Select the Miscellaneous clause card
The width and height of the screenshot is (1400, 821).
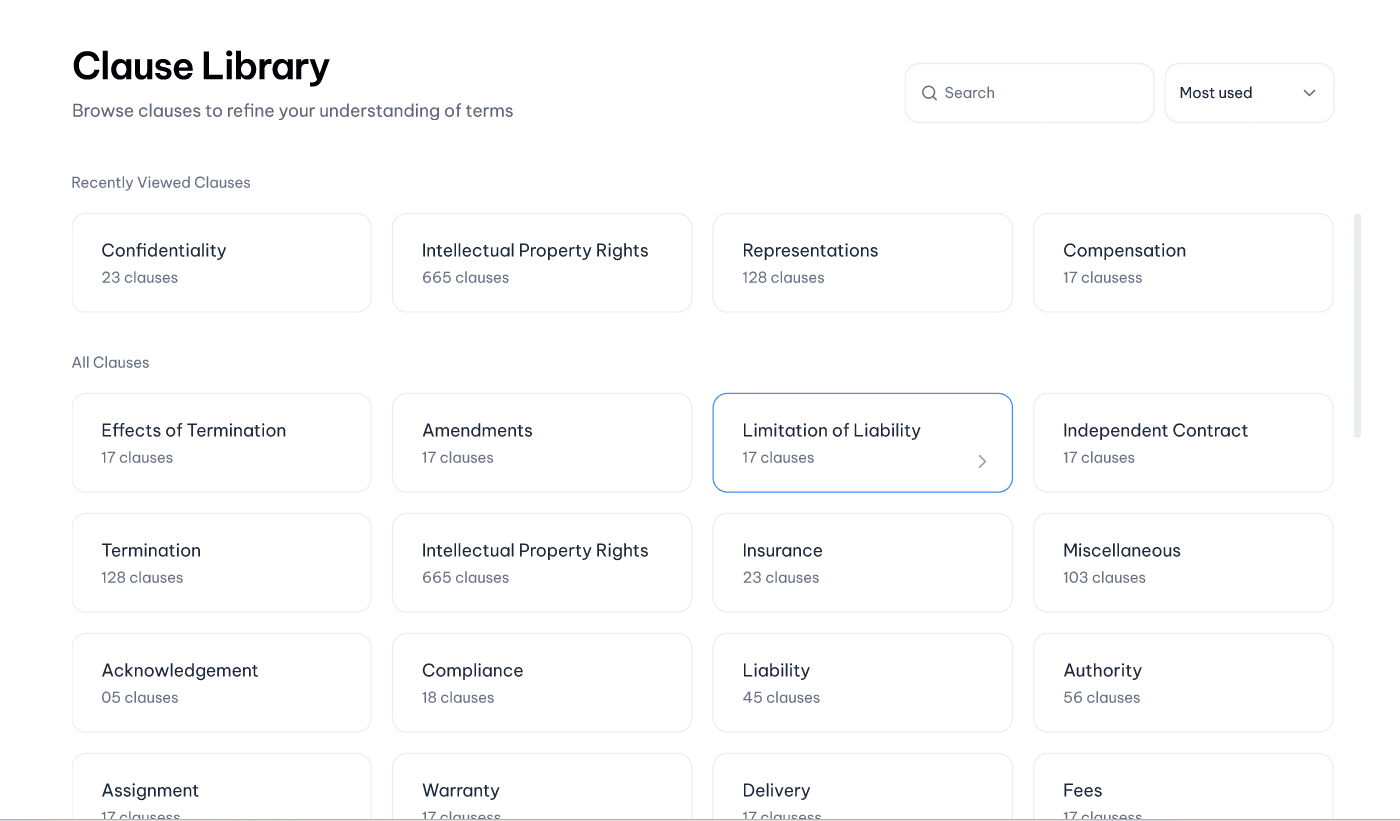coord(1182,563)
